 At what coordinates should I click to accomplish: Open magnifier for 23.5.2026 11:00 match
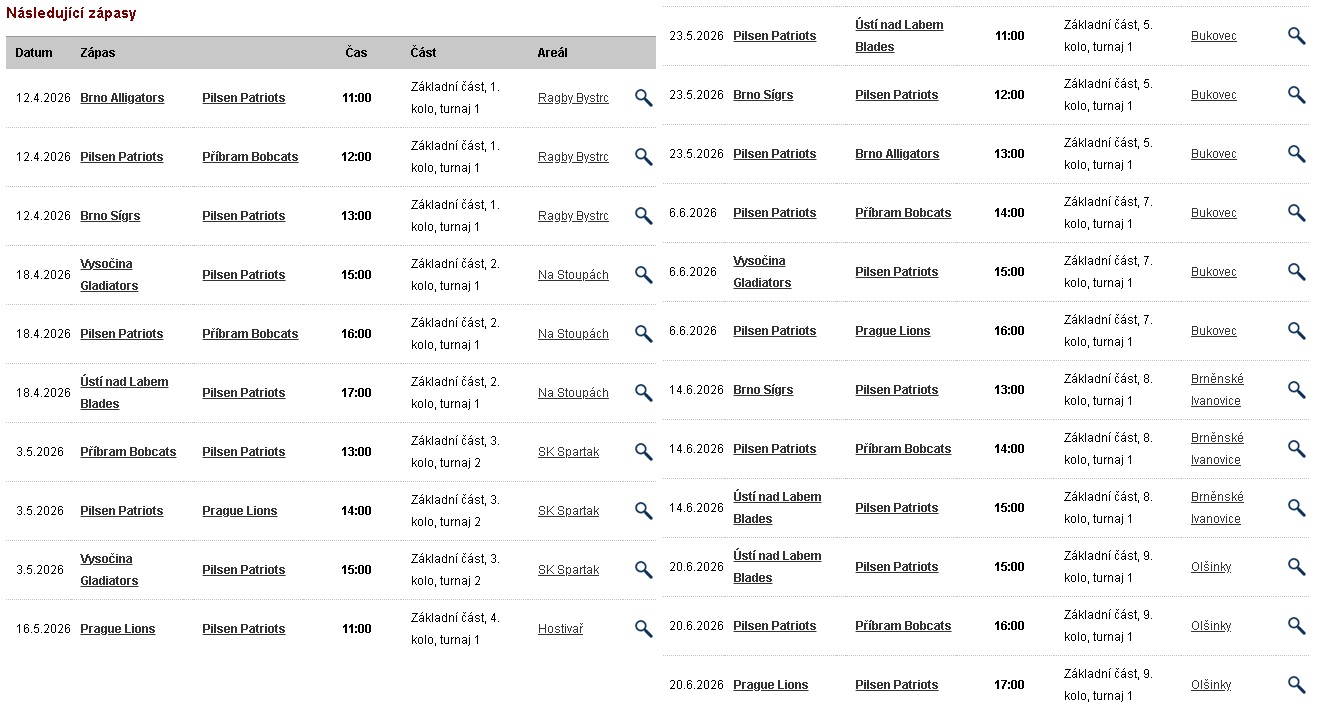point(1296,36)
